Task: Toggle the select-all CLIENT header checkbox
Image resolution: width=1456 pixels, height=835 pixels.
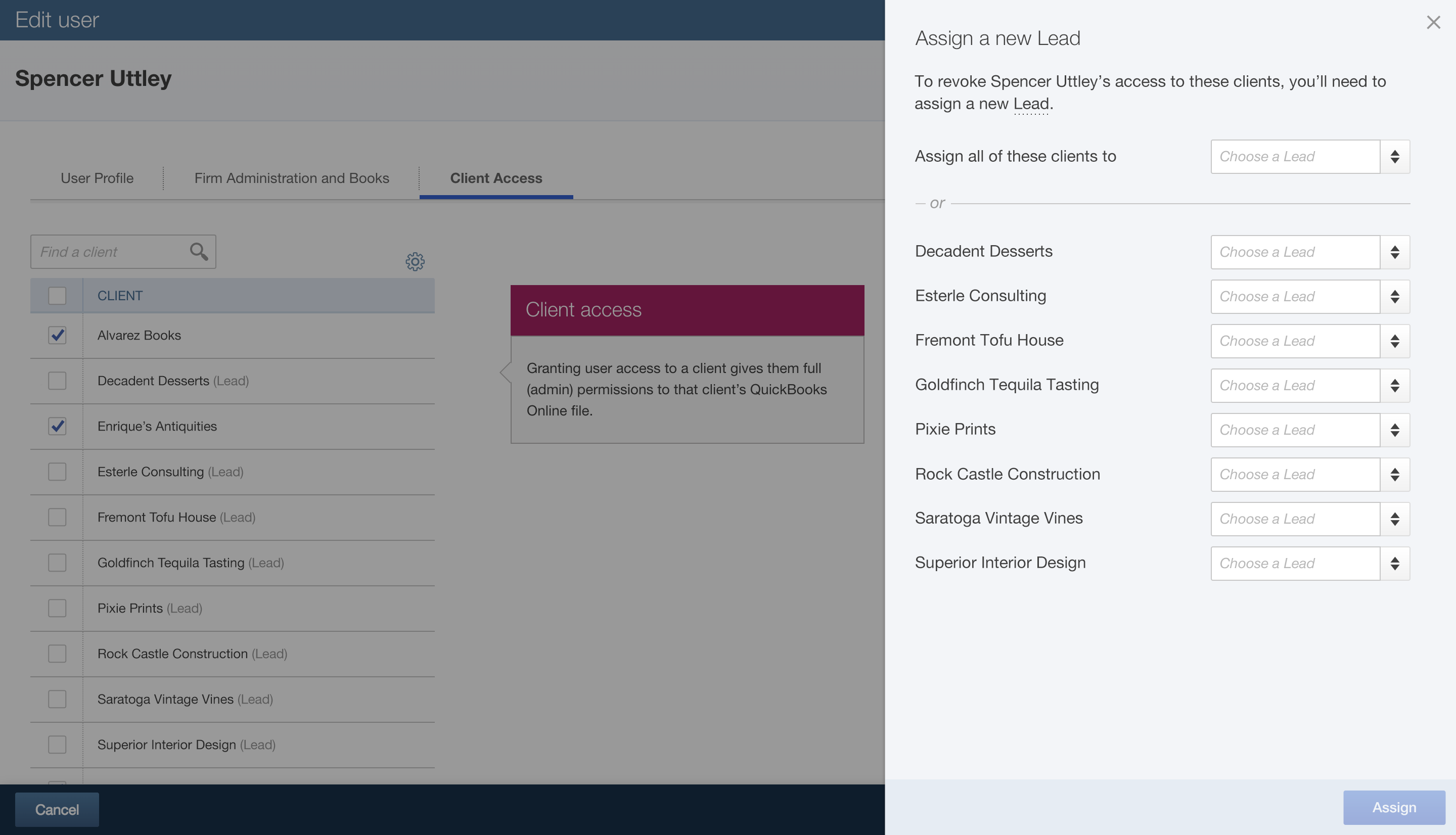Action: coord(57,296)
